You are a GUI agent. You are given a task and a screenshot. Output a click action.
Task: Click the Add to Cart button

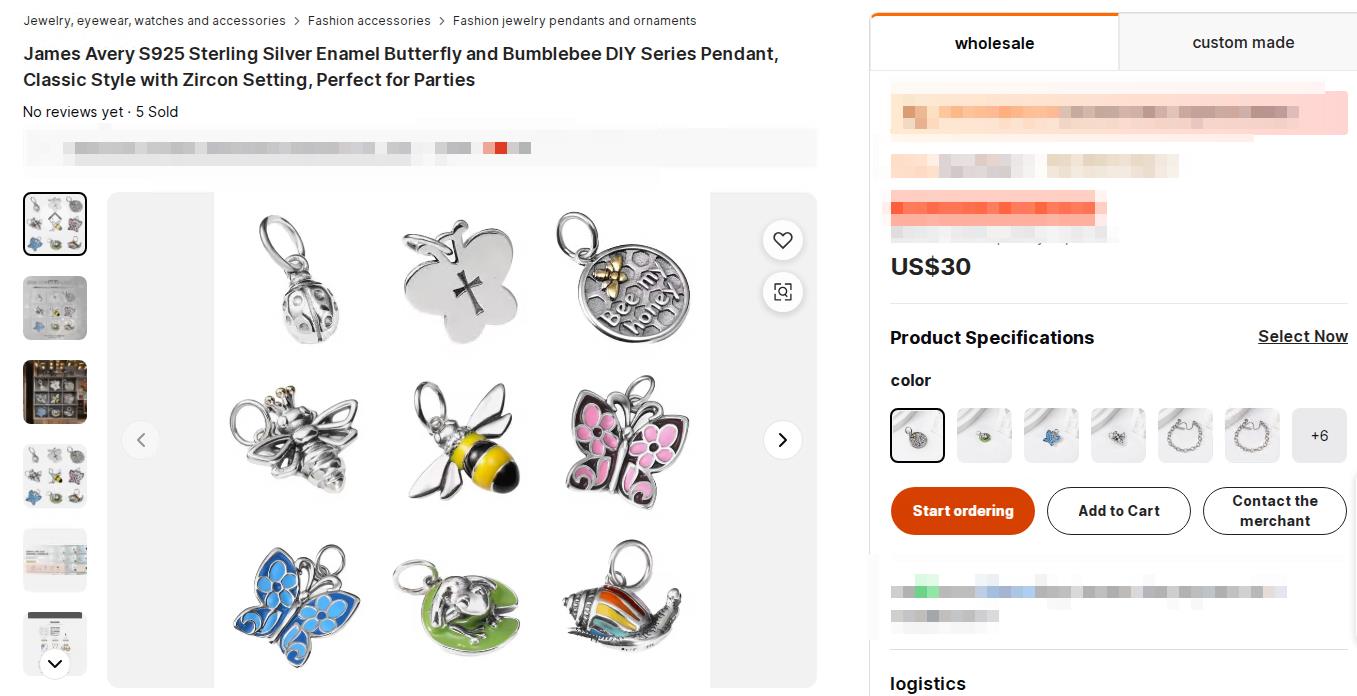coord(1118,511)
